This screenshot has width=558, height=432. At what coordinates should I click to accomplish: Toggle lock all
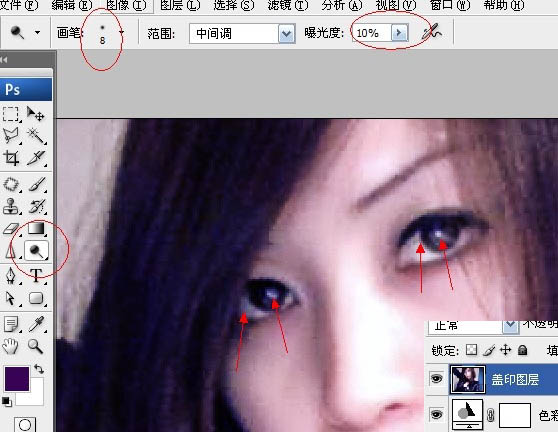click(522, 350)
